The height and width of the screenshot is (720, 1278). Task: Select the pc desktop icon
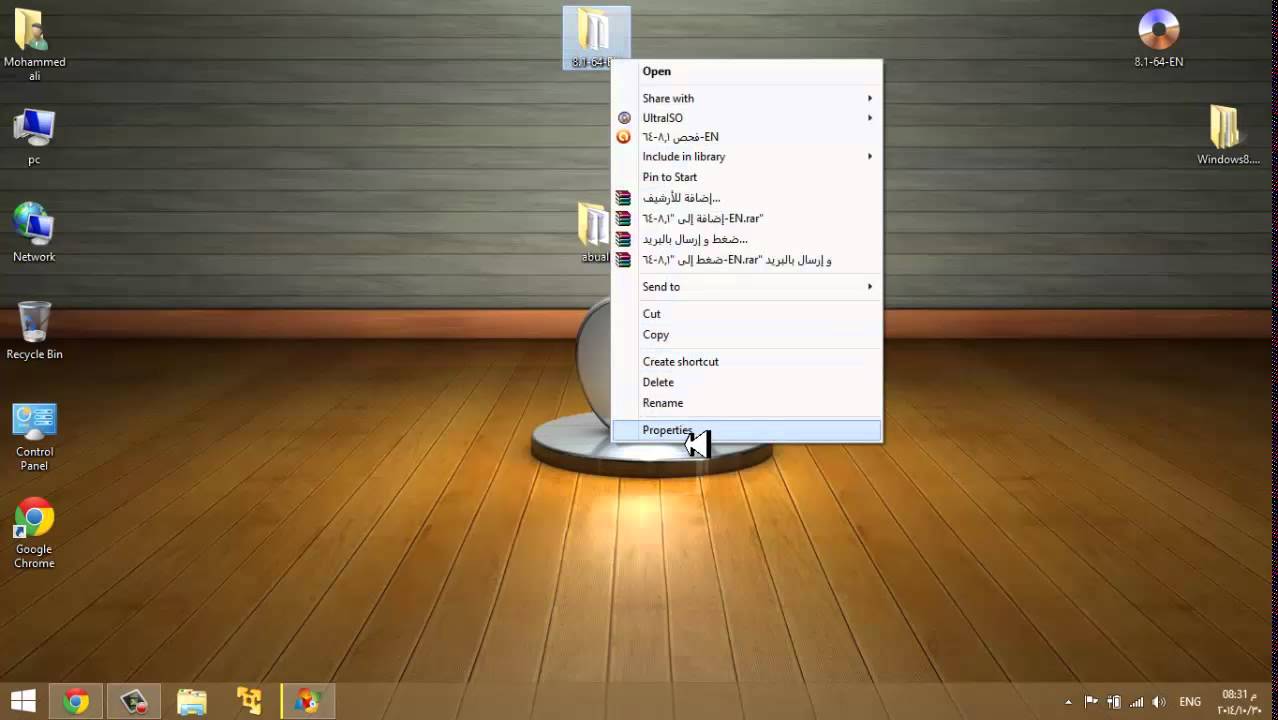pyautogui.click(x=34, y=137)
